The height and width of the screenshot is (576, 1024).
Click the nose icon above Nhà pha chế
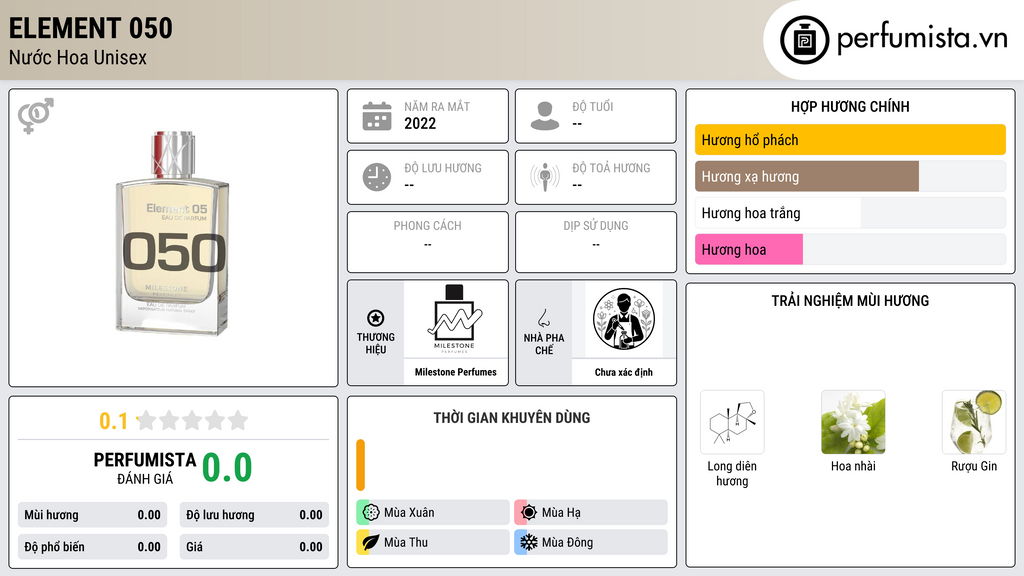coord(543,318)
